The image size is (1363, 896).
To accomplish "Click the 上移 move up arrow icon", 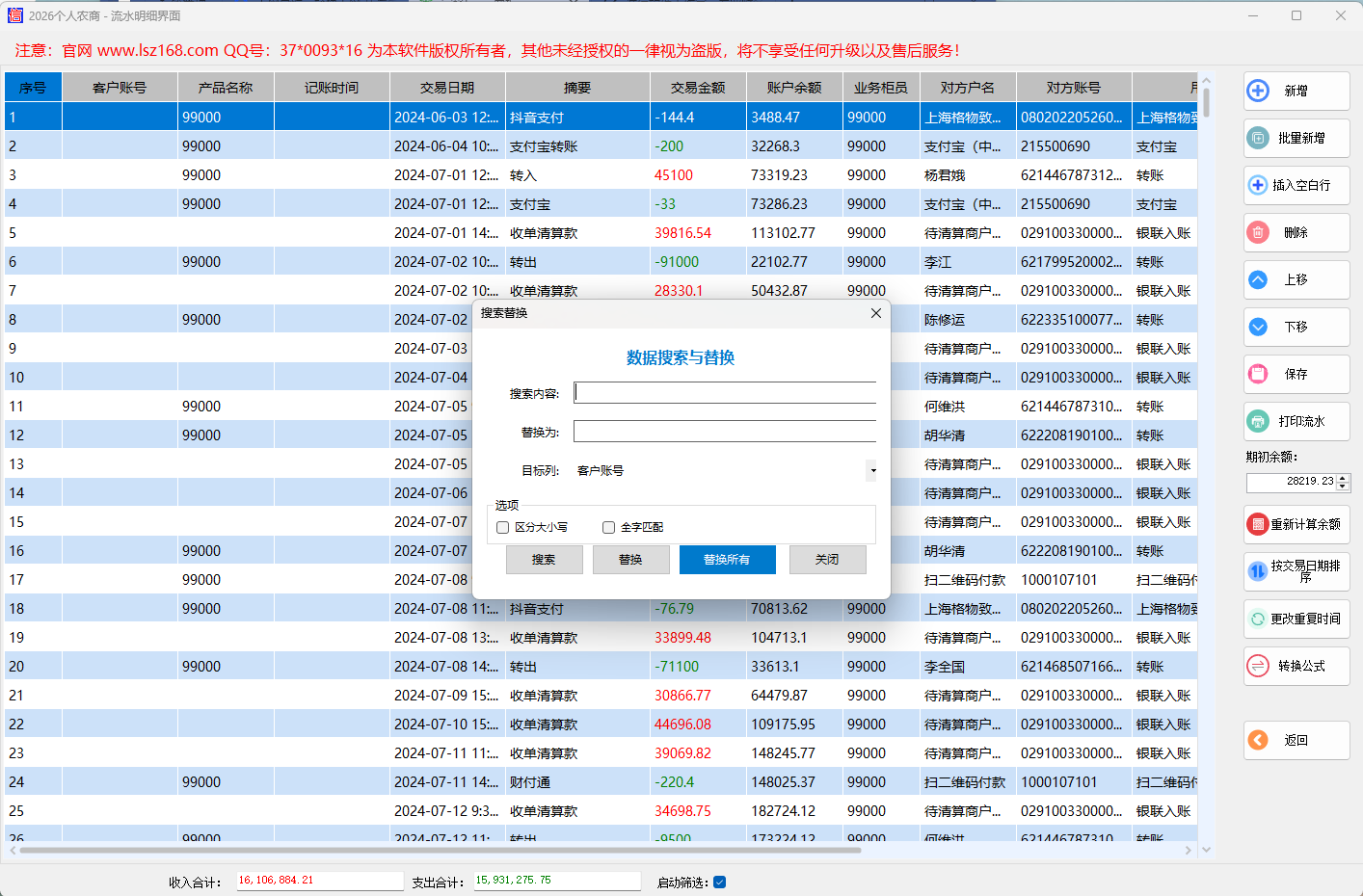I will coord(1258,279).
